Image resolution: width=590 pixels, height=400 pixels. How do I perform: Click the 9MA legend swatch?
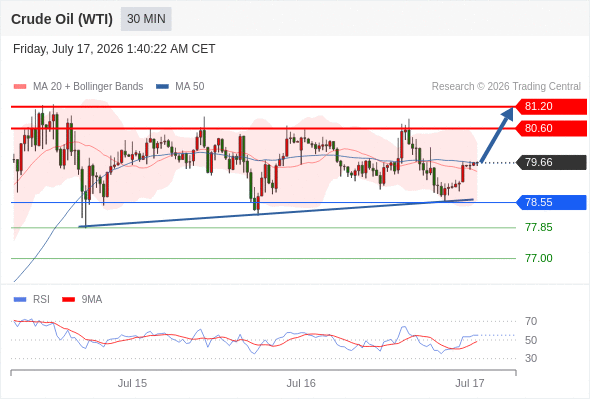pyautogui.click(x=68, y=300)
